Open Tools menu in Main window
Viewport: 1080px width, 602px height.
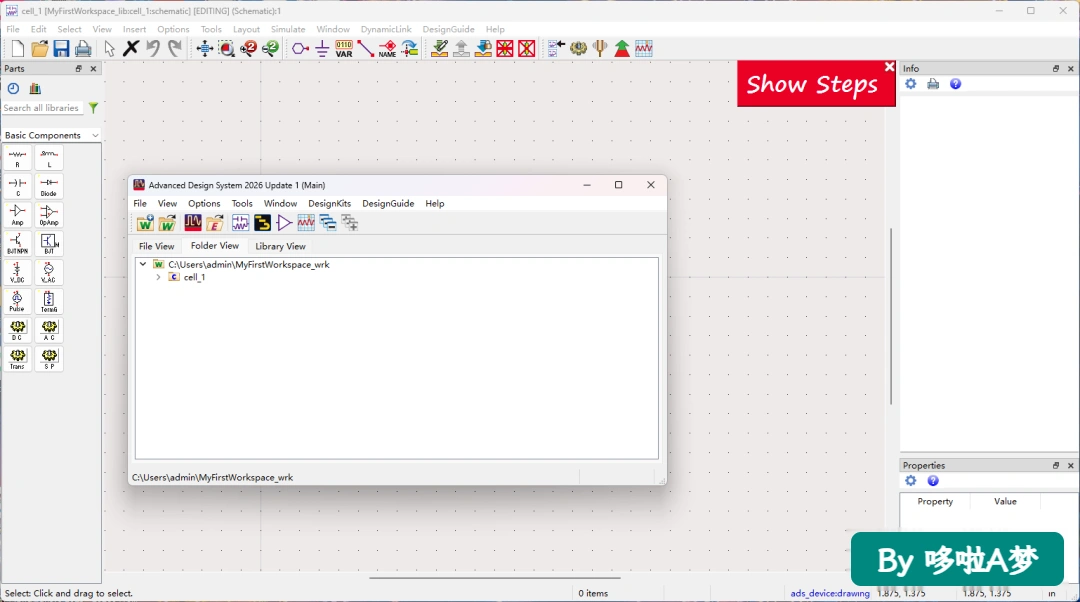(x=242, y=203)
